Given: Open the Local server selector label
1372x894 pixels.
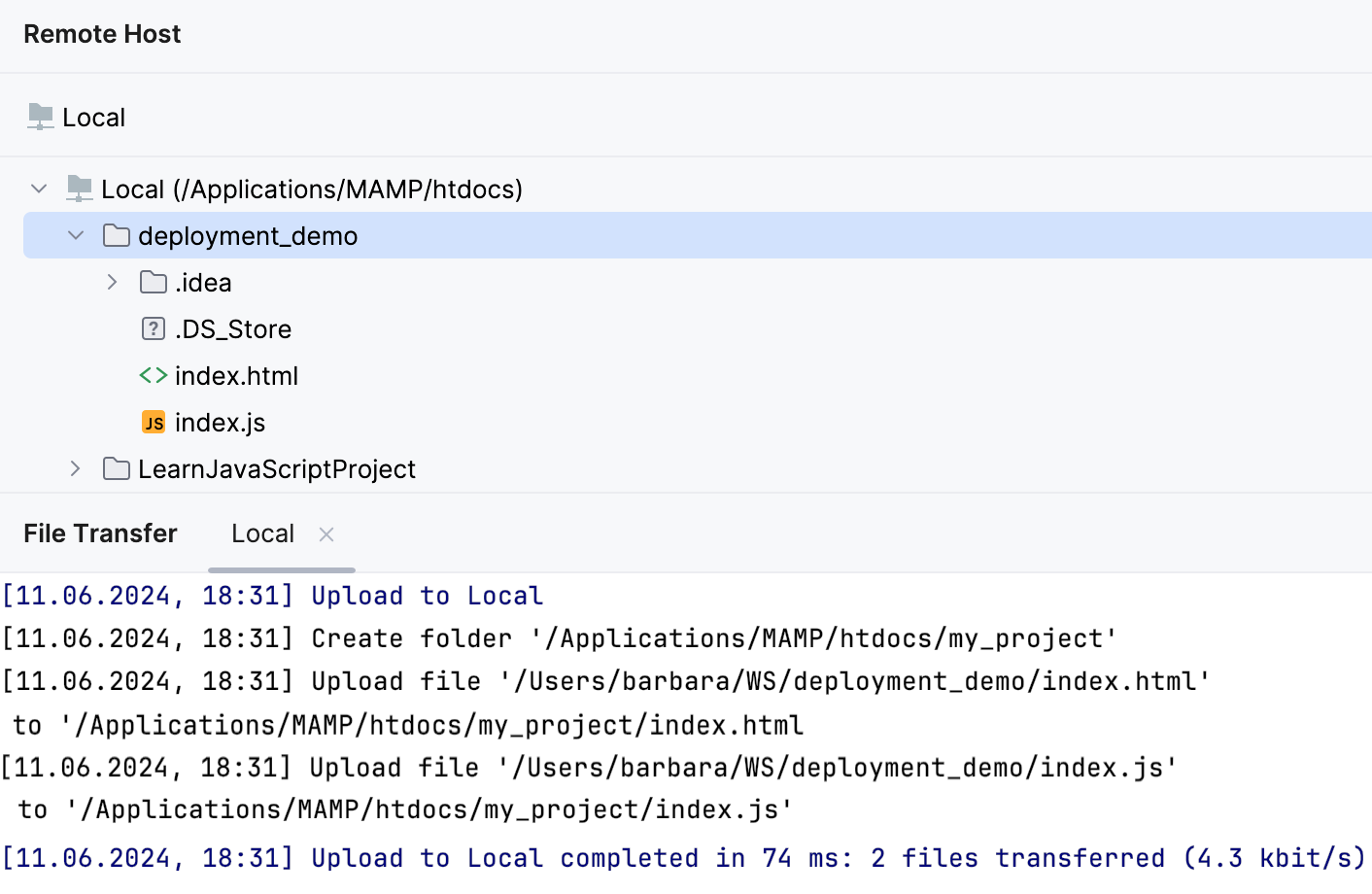Looking at the screenshot, I should [x=93, y=118].
